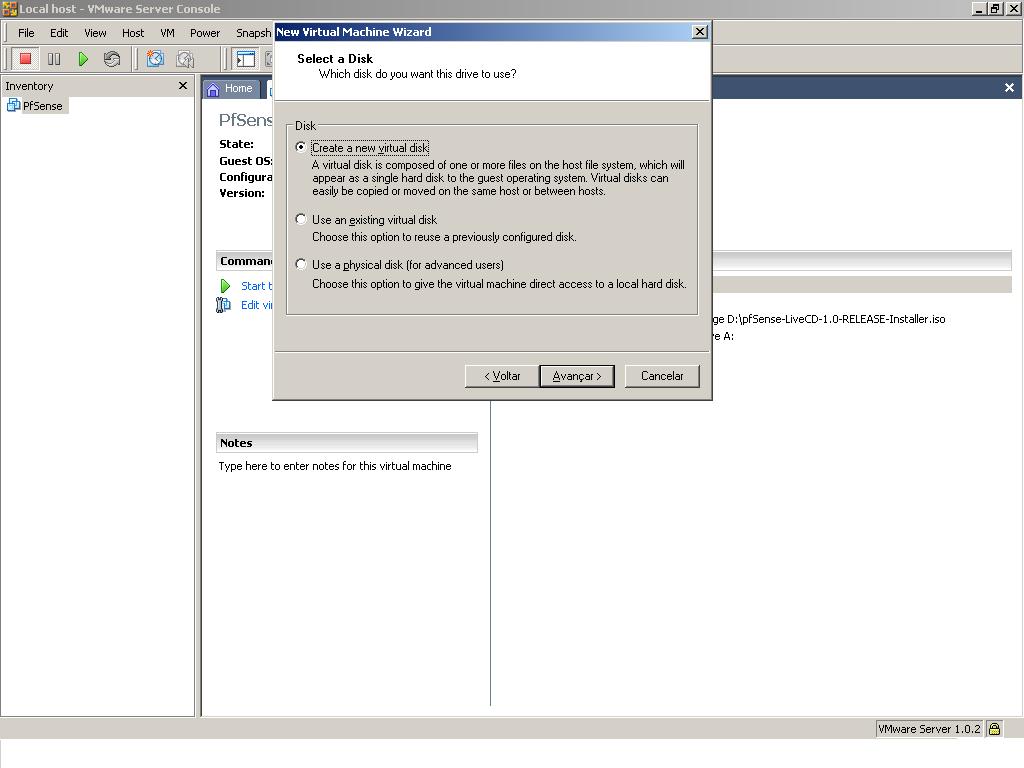Click the Notes text area placeholder

(x=335, y=466)
